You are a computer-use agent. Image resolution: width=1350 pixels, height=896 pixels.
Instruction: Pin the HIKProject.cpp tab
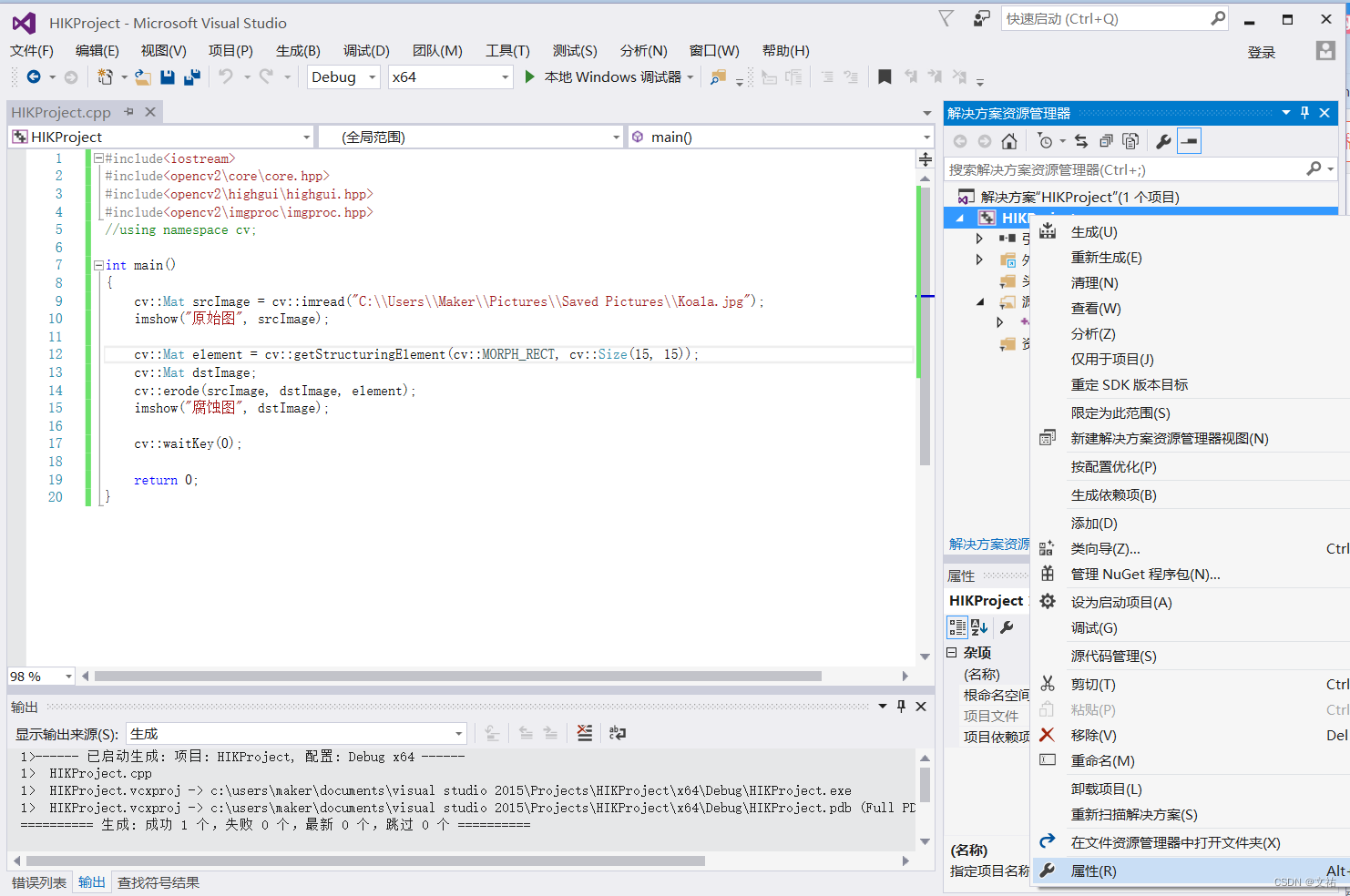128,112
